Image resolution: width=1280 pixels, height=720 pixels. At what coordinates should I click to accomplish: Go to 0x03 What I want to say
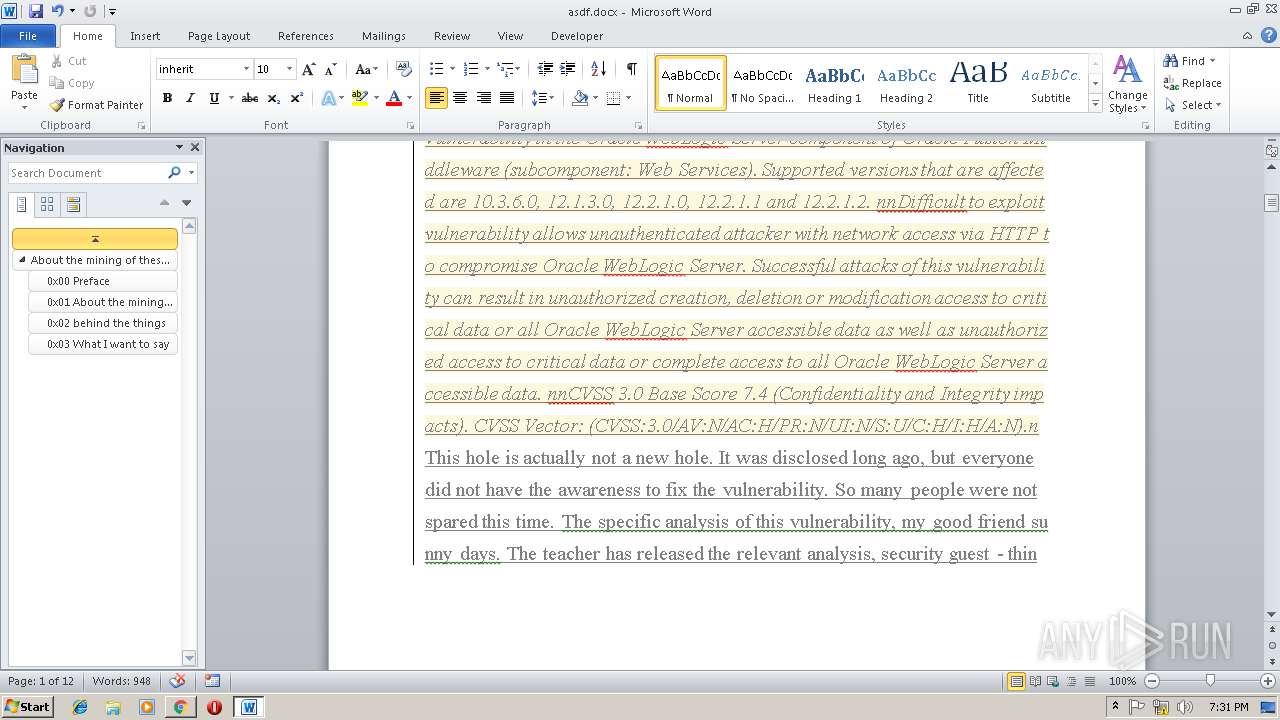click(x=104, y=344)
